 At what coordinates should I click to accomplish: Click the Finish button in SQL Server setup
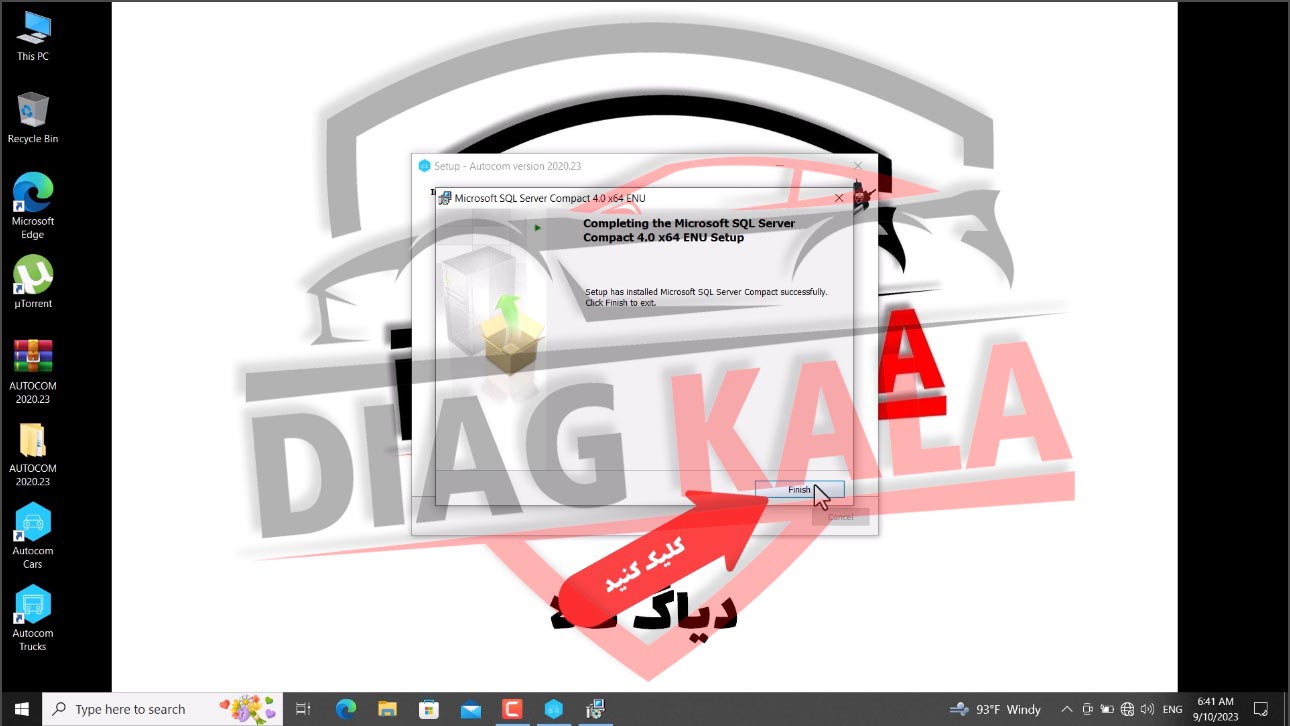[799, 490]
